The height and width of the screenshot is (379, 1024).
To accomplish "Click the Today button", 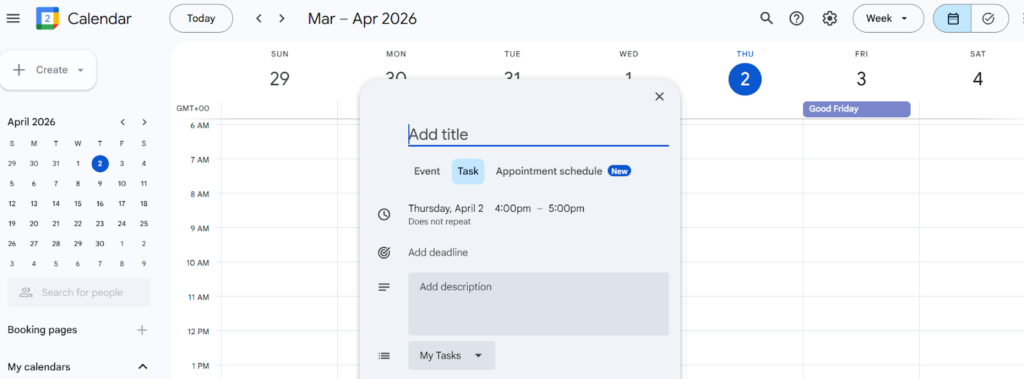I will coord(201,18).
